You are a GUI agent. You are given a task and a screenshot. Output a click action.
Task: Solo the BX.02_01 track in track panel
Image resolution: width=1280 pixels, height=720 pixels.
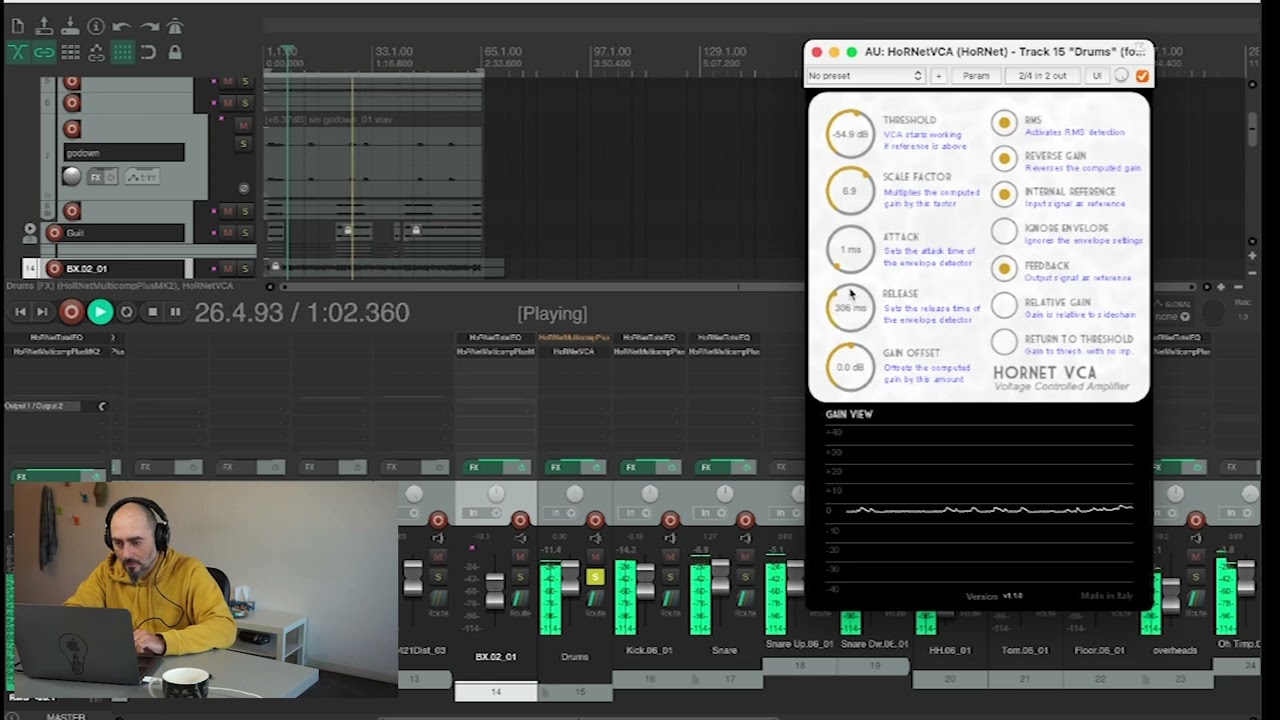point(244,268)
